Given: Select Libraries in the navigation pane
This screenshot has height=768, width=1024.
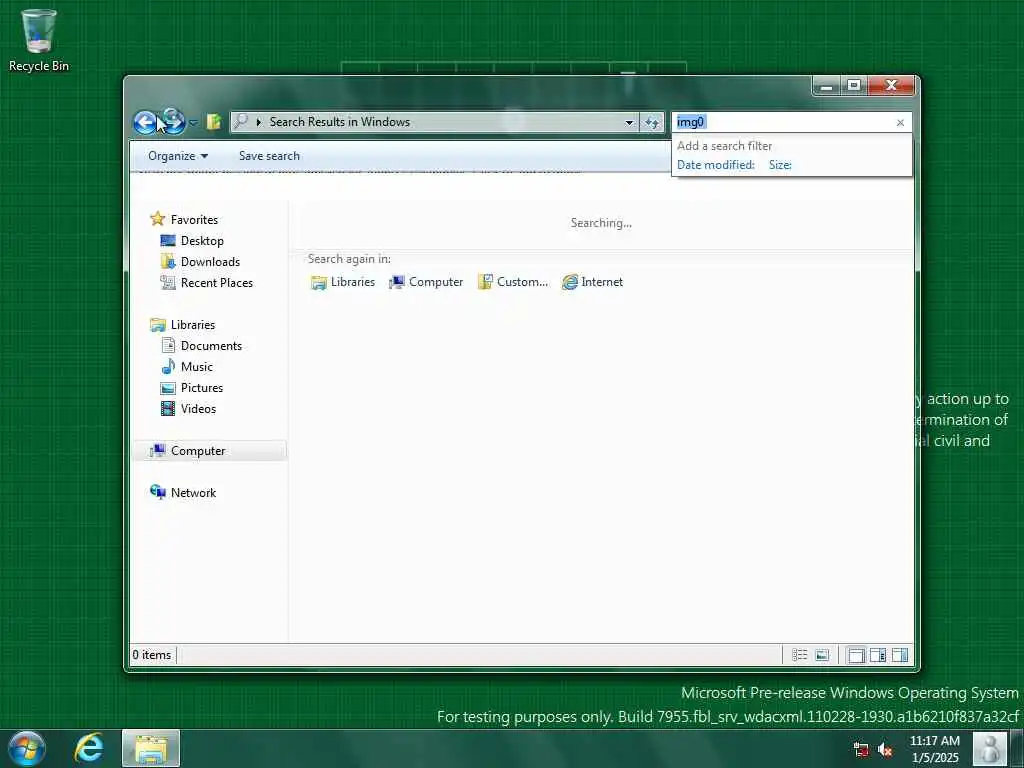Looking at the screenshot, I should tap(193, 325).
